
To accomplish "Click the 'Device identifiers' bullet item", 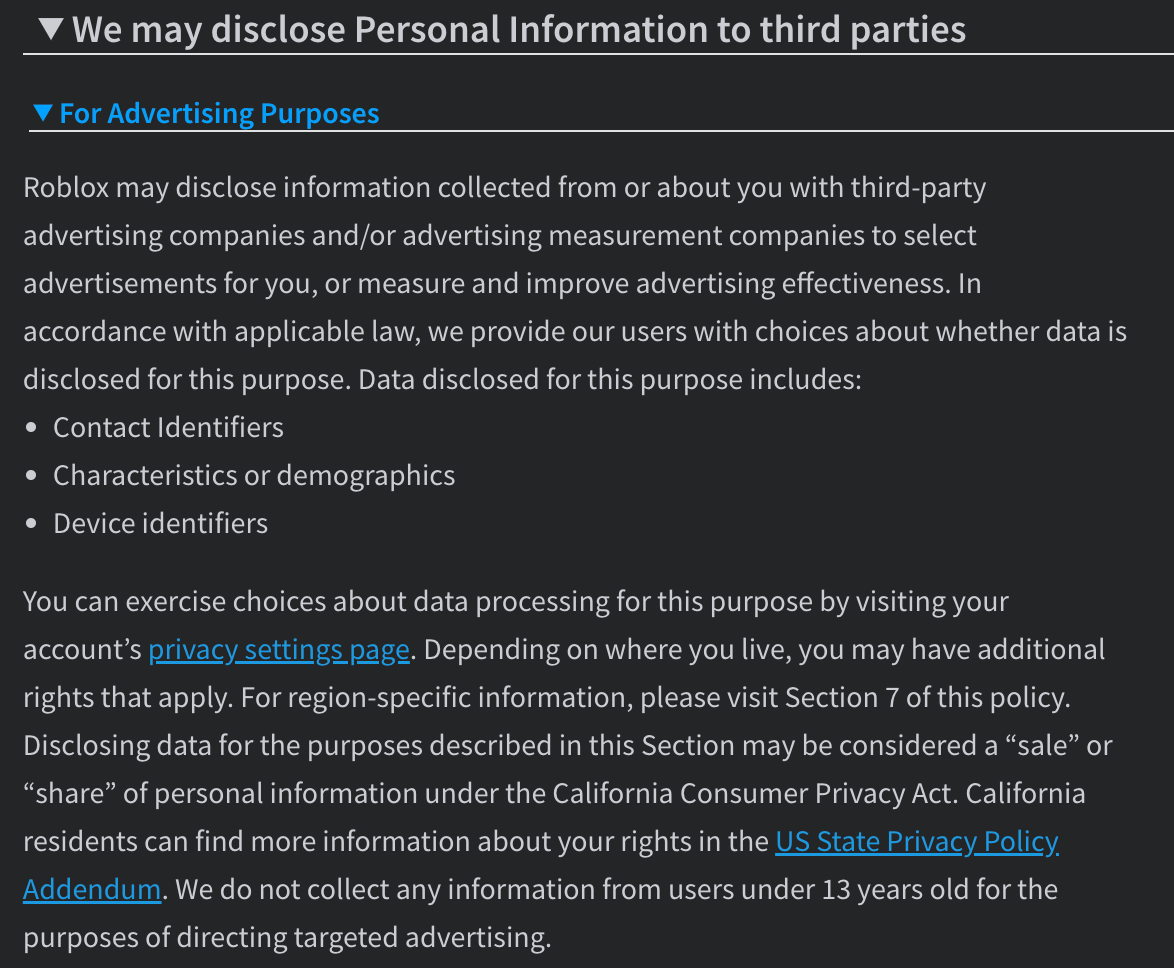I will 160,523.
